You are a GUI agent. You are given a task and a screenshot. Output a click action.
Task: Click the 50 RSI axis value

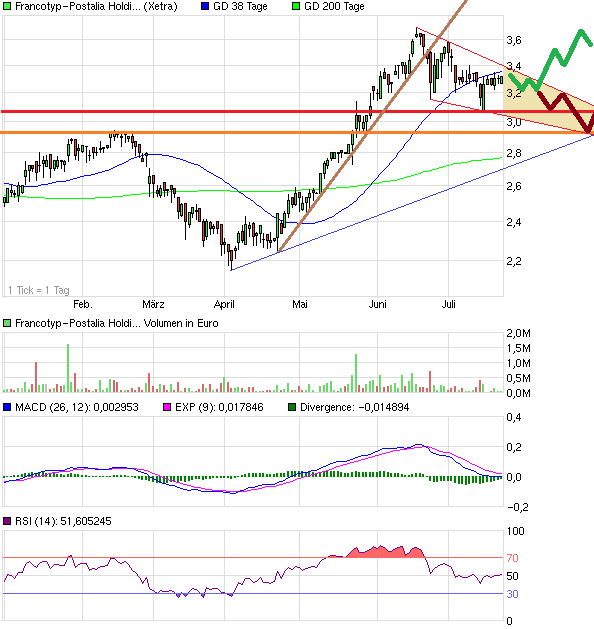tap(513, 576)
